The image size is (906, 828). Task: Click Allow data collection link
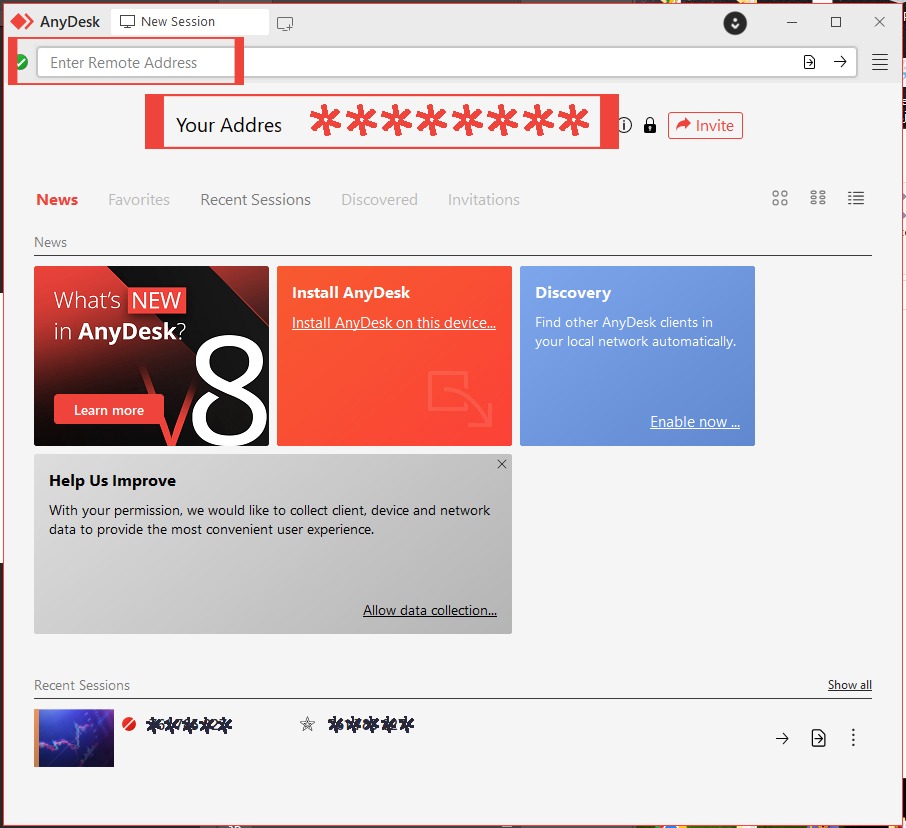[x=430, y=610]
